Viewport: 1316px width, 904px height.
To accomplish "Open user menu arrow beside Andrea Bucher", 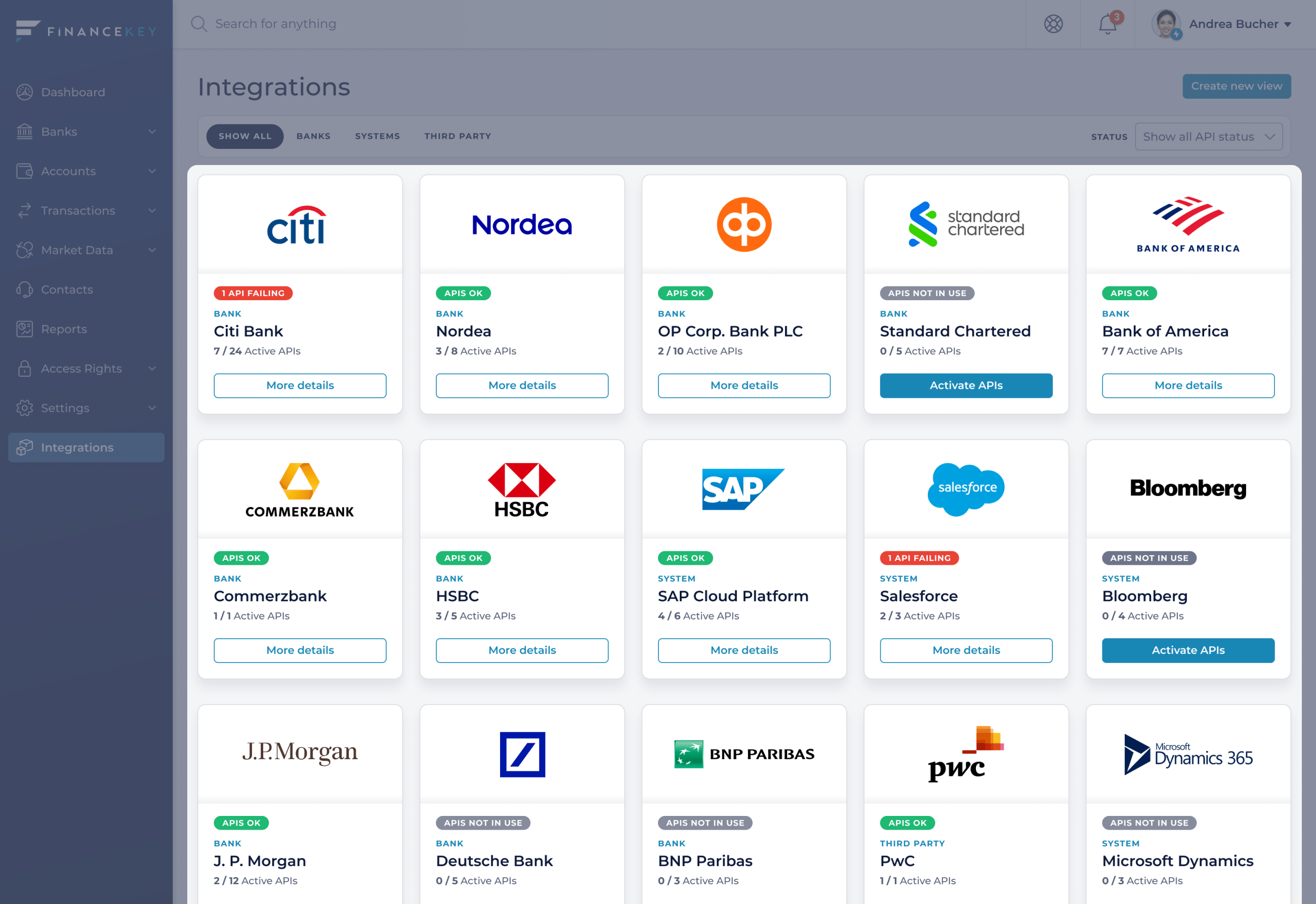I will (x=1288, y=24).
